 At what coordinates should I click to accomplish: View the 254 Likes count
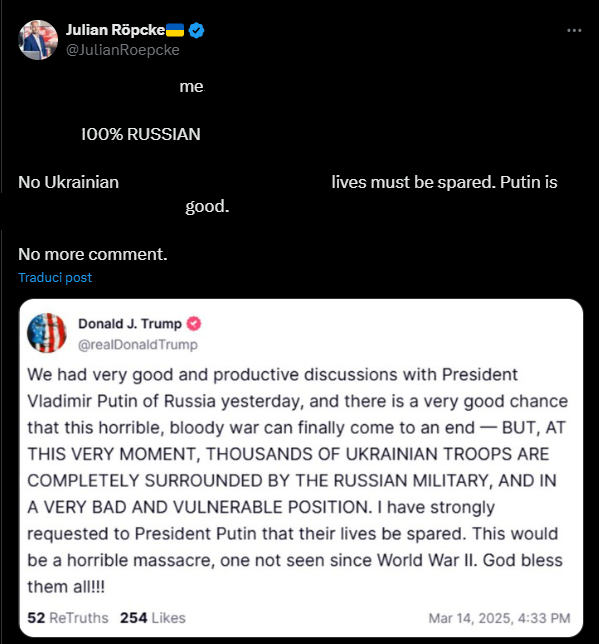pyautogui.click(x=152, y=618)
